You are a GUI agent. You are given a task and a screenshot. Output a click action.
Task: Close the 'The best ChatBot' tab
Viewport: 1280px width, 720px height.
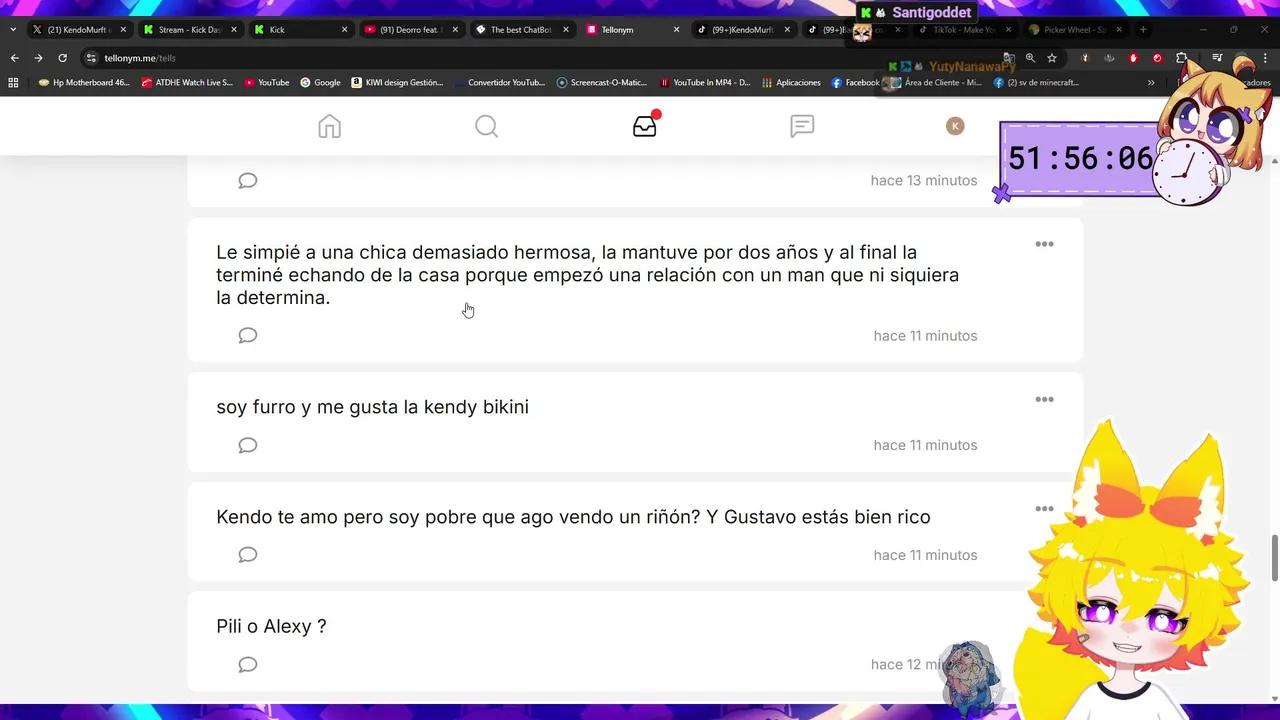(565, 30)
